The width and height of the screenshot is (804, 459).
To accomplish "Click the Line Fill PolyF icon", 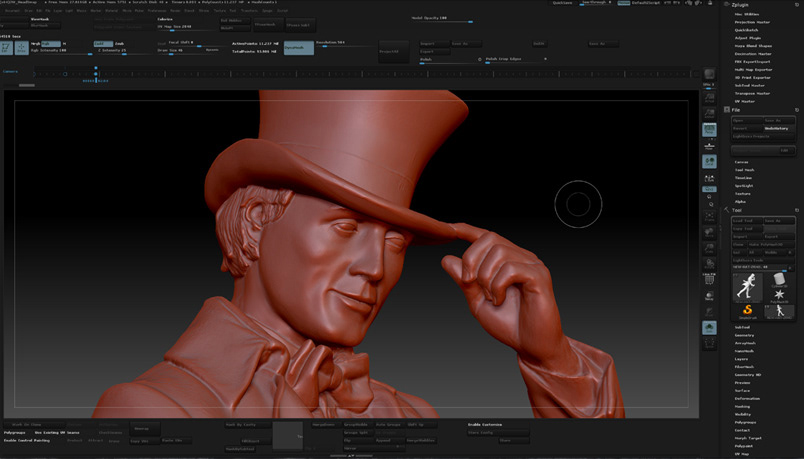I will click(x=709, y=278).
